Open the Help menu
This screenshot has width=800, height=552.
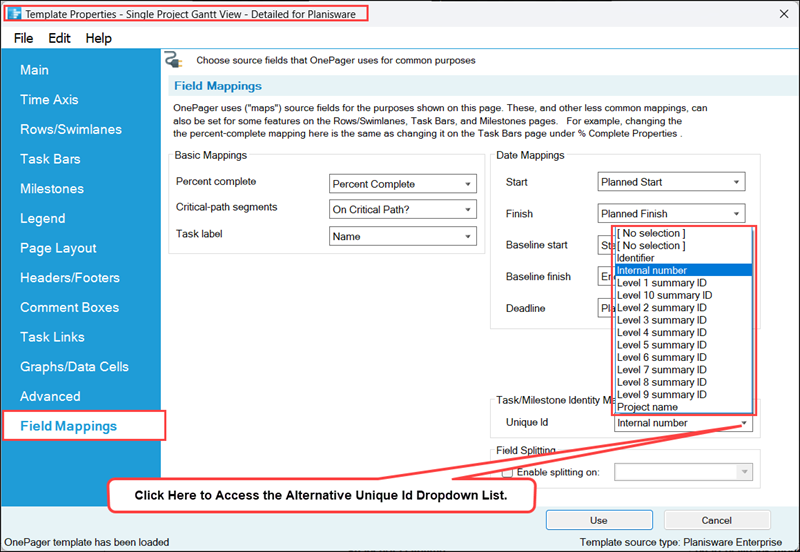pyautogui.click(x=98, y=38)
